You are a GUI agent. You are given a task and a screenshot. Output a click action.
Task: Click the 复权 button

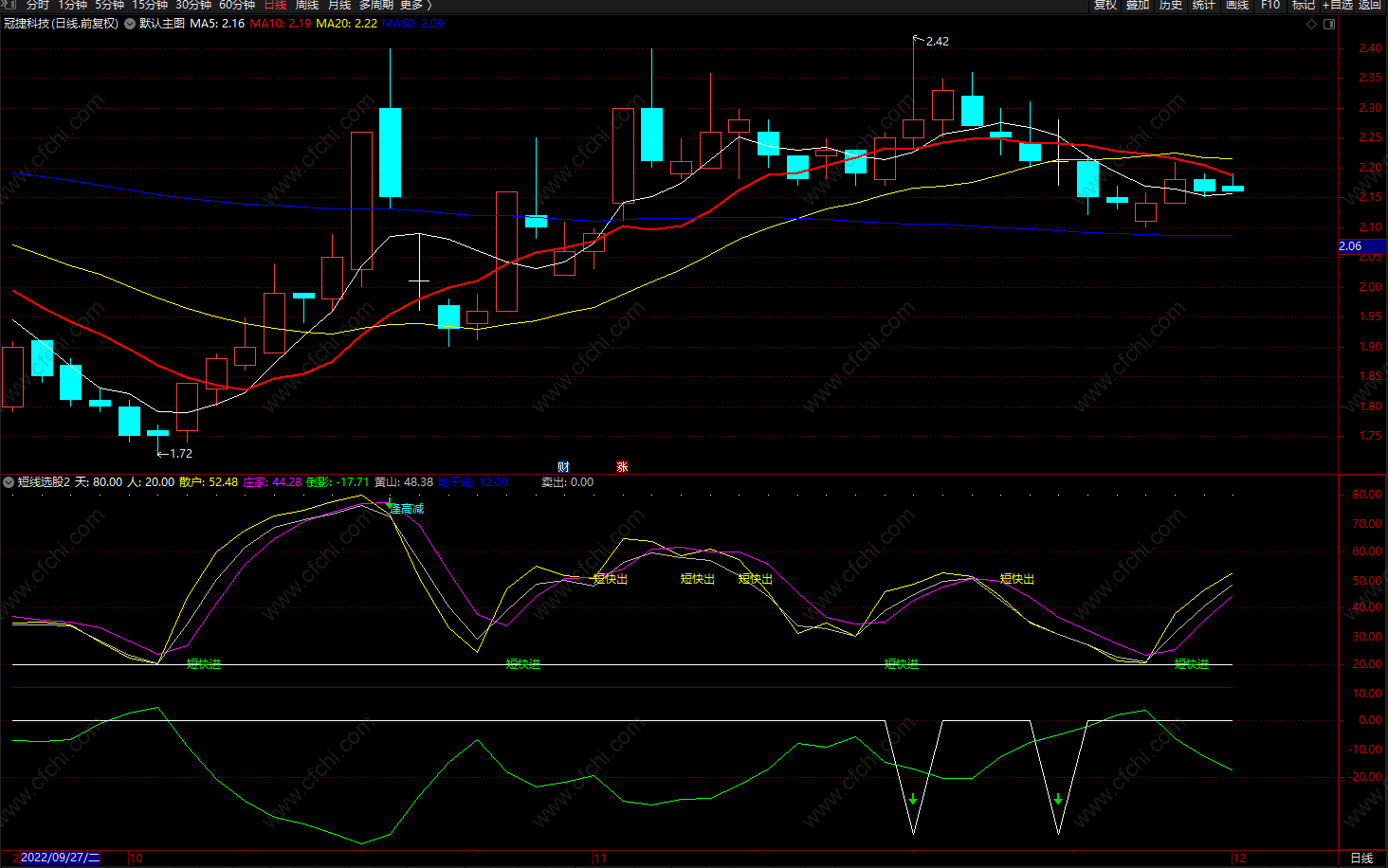(x=1105, y=5)
